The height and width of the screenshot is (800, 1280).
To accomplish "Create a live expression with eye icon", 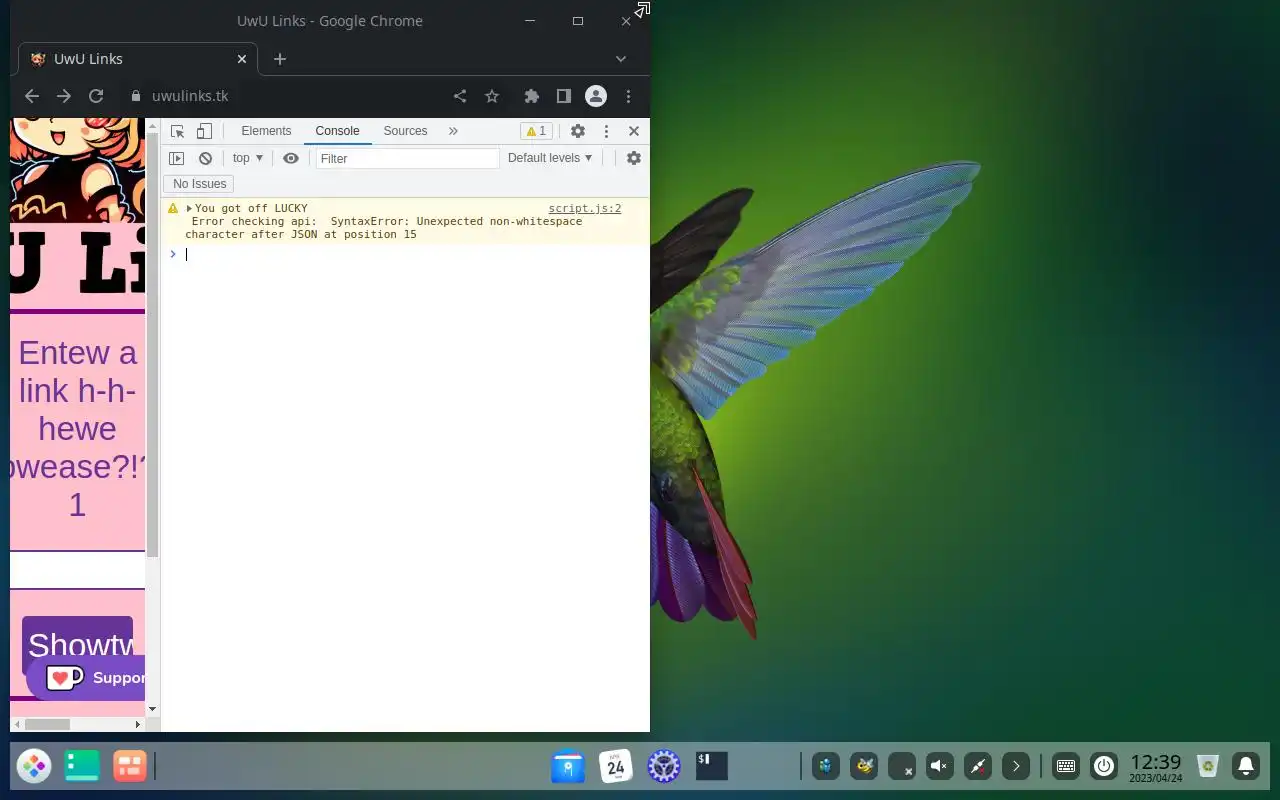I will 291,158.
